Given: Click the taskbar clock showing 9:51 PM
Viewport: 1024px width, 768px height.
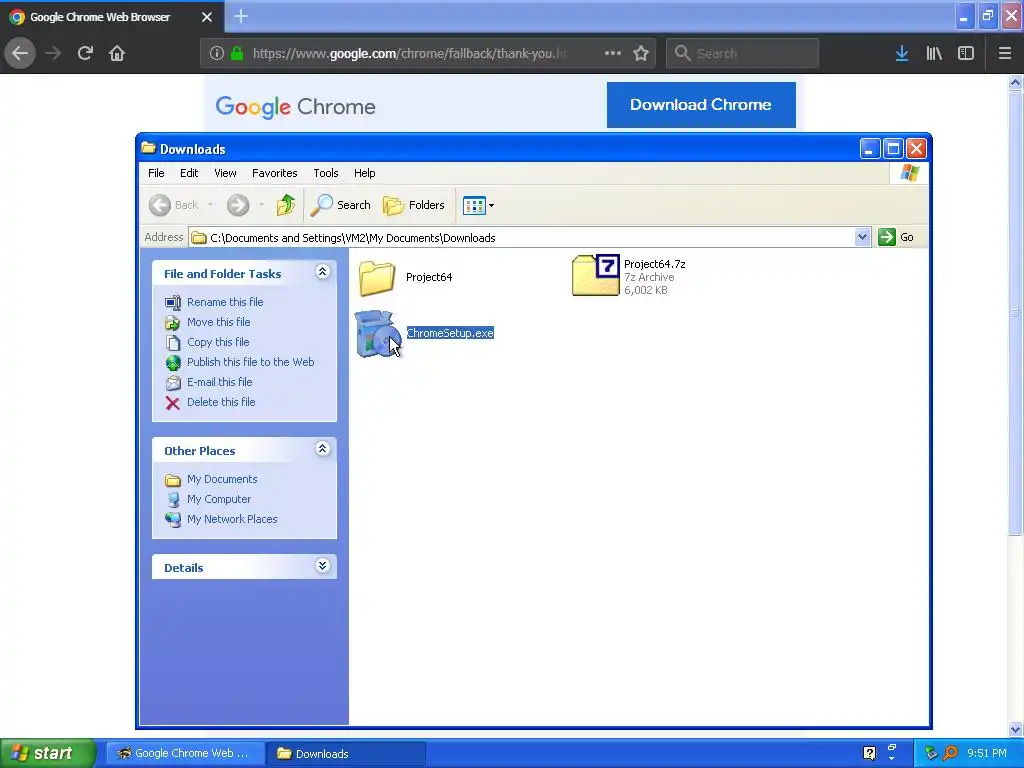Looking at the screenshot, I should [x=987, y=753].
